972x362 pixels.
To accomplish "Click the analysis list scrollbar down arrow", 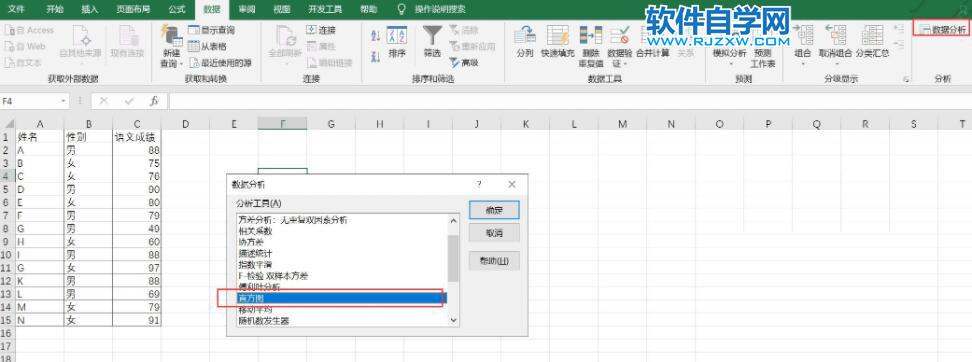I will (453, 320).
